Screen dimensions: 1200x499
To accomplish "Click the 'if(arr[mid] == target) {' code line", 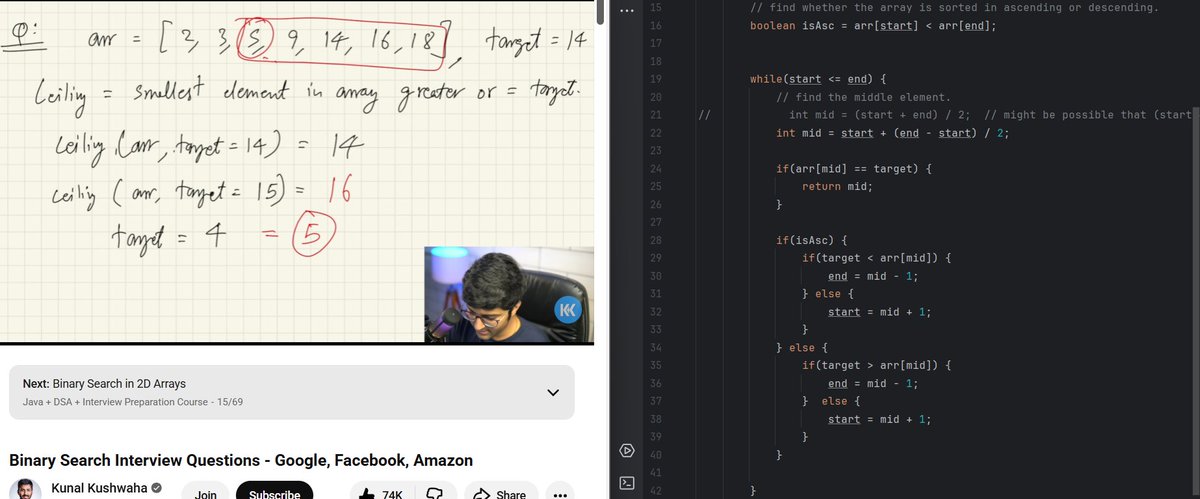I will (x=854, y=169).
